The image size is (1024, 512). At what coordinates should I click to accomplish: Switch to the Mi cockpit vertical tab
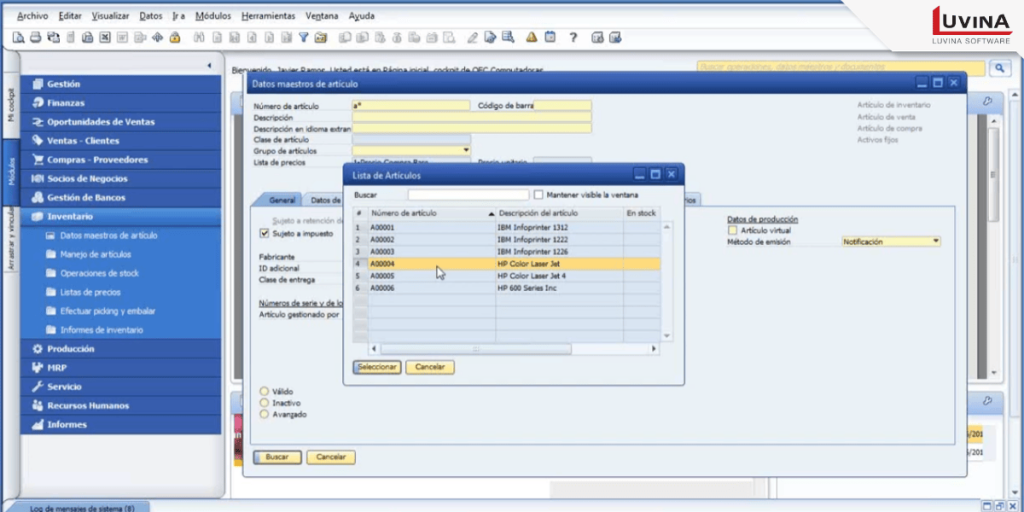pyautogui.click(x=10, y=104)
